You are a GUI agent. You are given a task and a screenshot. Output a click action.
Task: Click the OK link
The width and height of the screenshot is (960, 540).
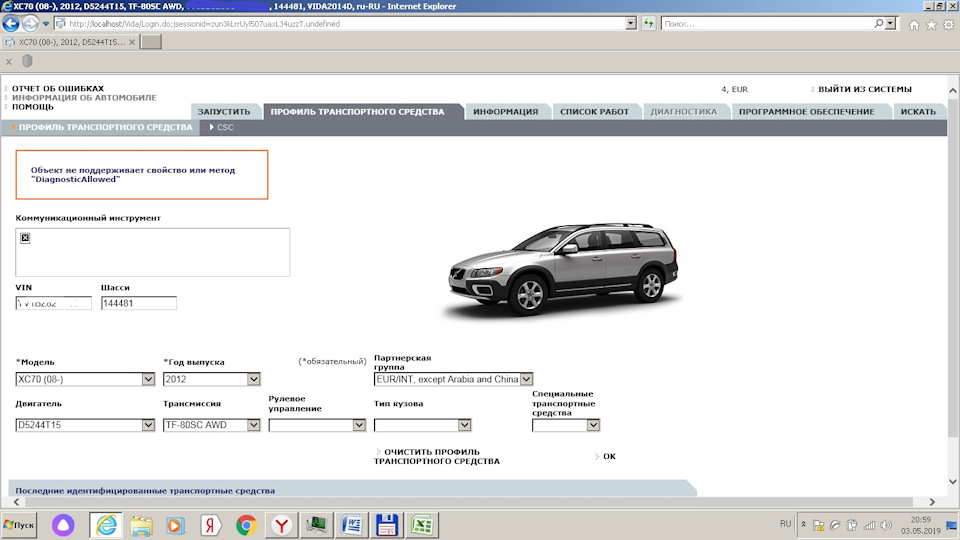(x=609, y=456)
